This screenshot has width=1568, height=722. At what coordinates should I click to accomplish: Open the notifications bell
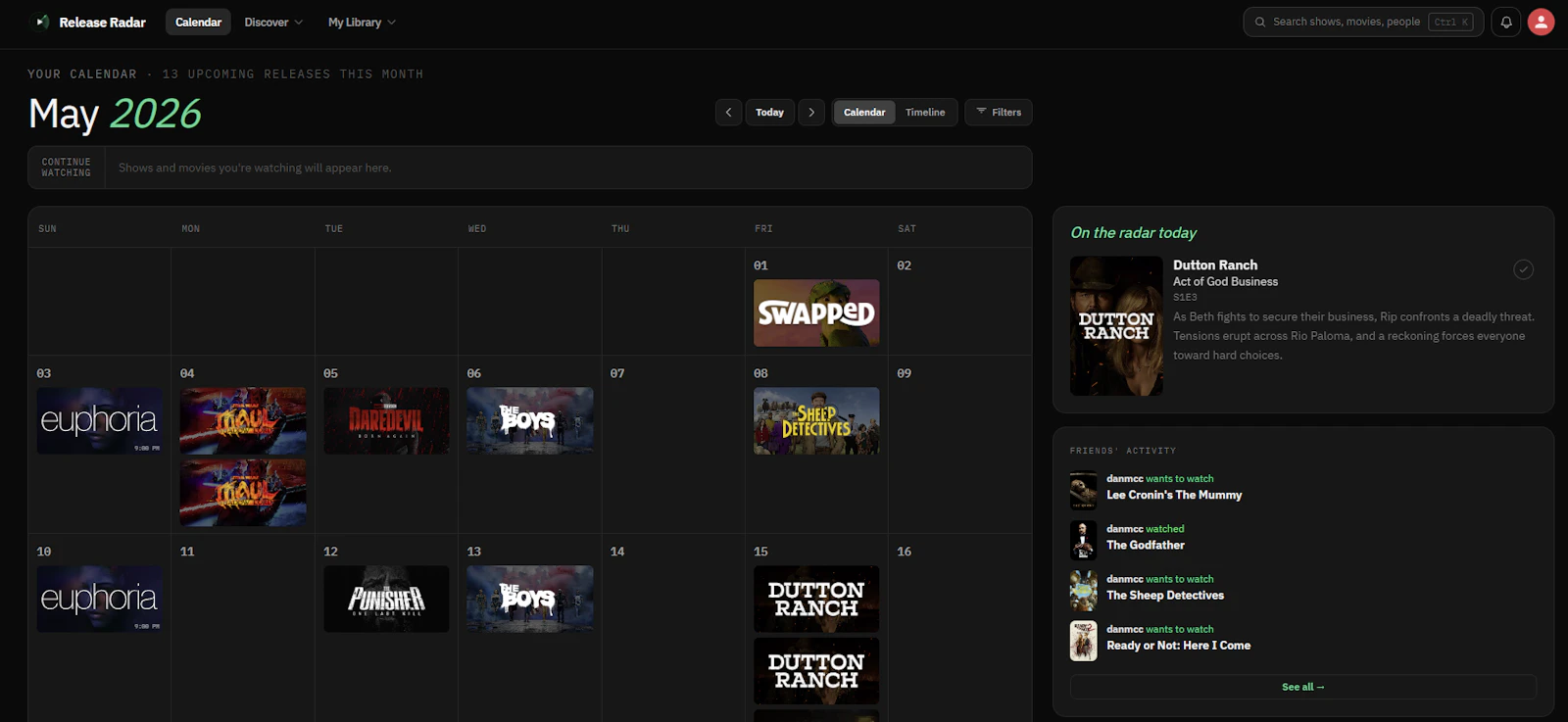(x=1506, y=22)
